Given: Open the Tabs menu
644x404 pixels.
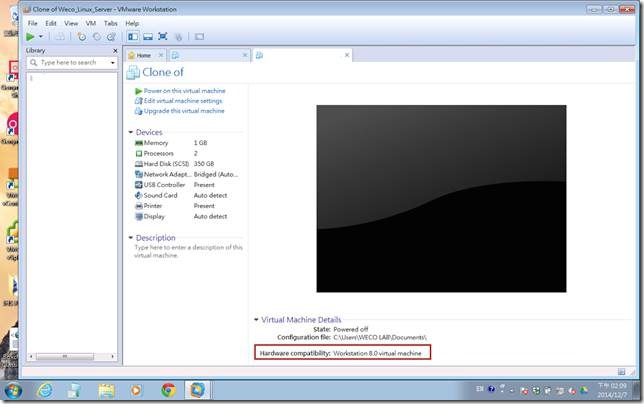Looking at the screenshot, I should click(110, 23).
